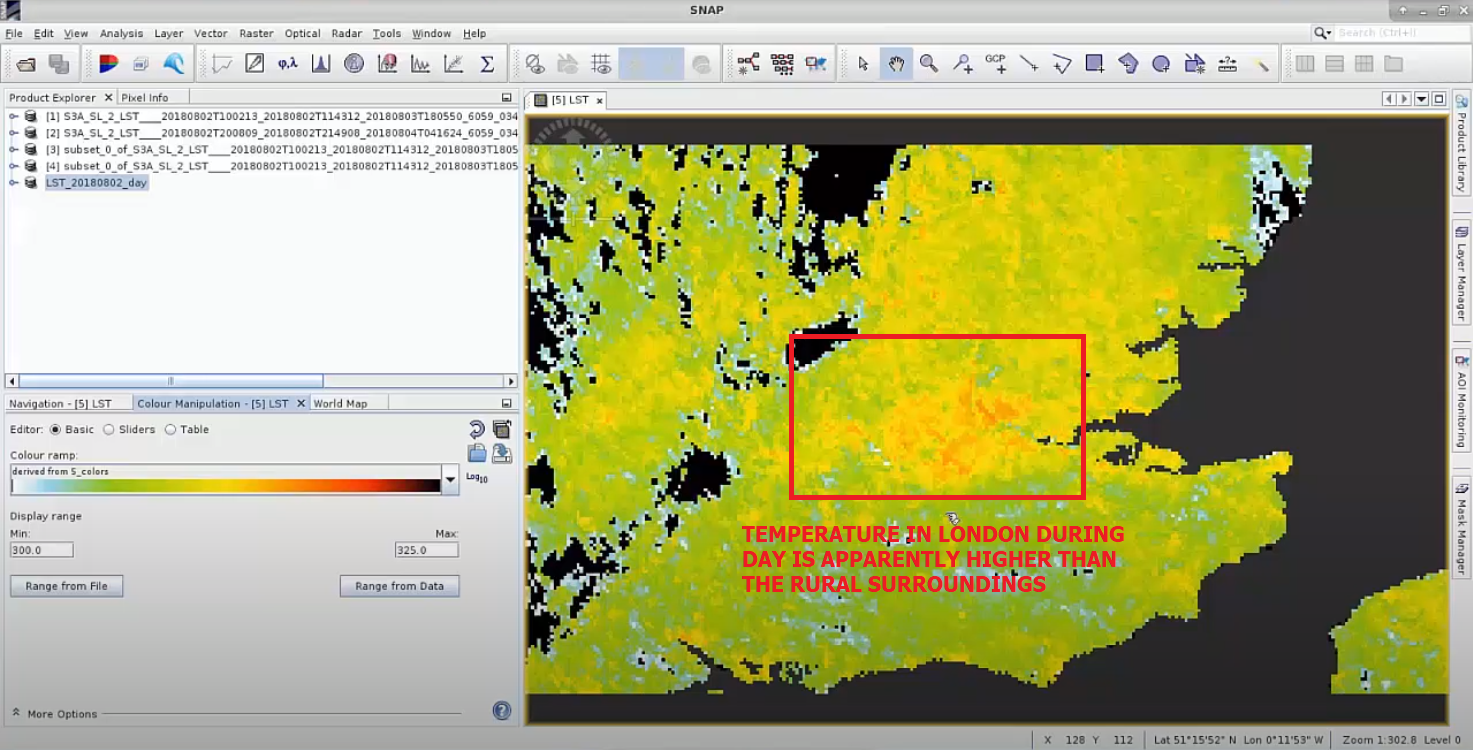Image resolution: width=1473 pixels, height=750 pixels.
Task: Toggle the no-data overlay icon
Action: click(535, 64)
